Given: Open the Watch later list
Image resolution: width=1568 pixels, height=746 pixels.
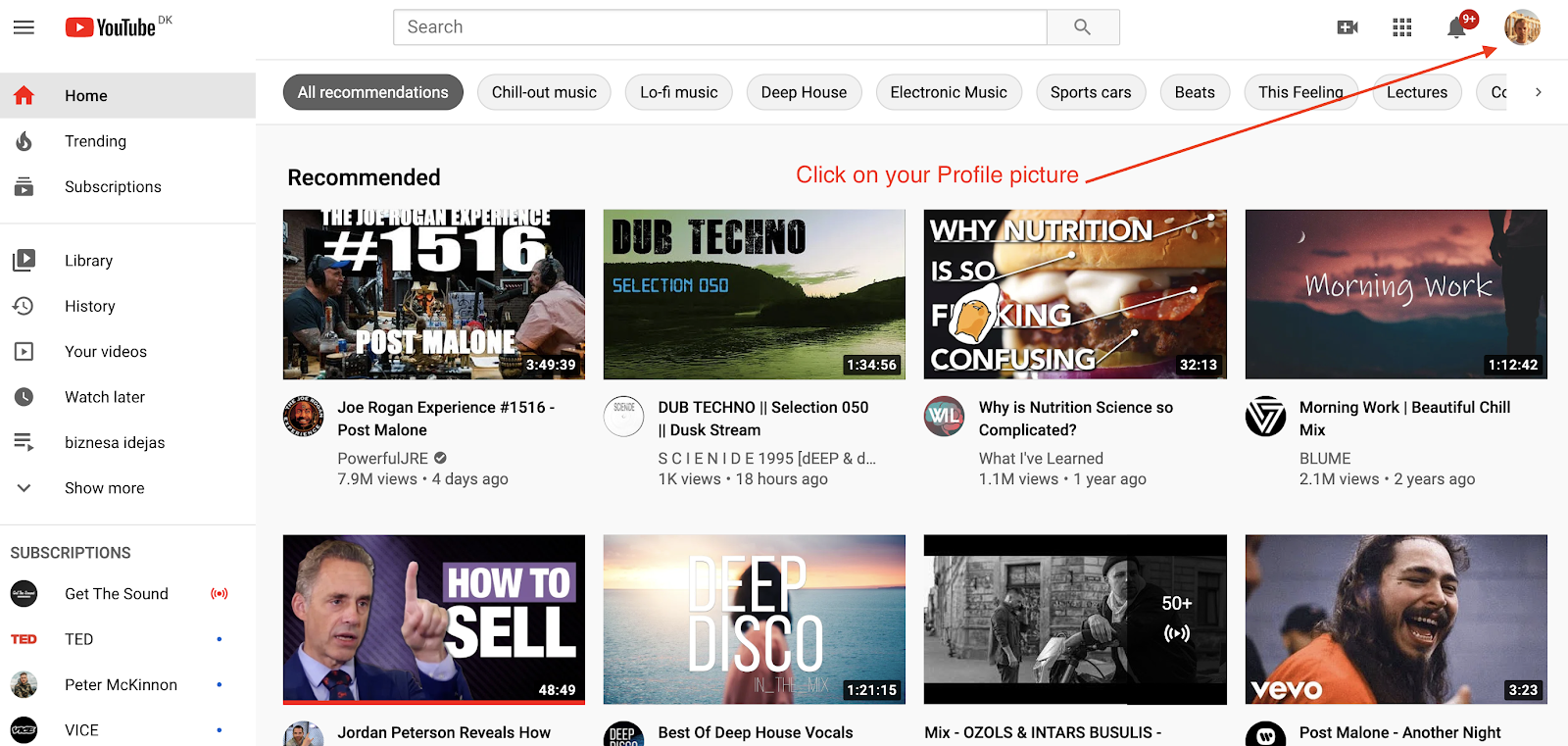Looking at the screenshot, I should click(x=127, y=397).
